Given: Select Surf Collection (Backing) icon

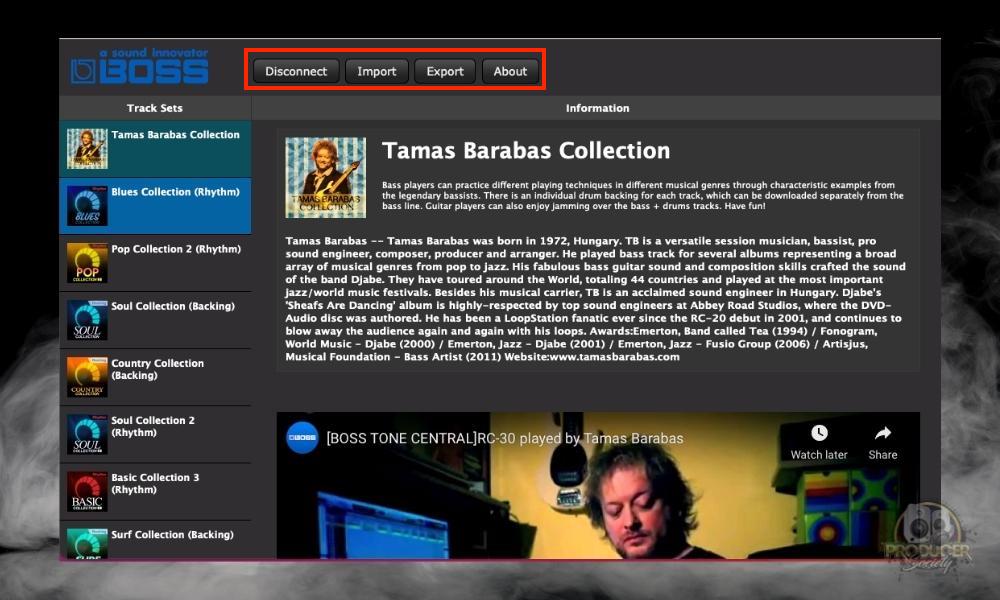Looking at the screenshot, I should pyautogui.click(x=87, y=543).
